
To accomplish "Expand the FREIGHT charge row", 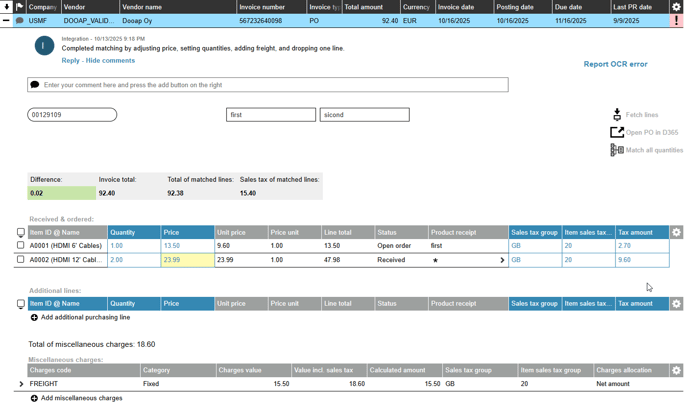I will [x=21, y=383].
